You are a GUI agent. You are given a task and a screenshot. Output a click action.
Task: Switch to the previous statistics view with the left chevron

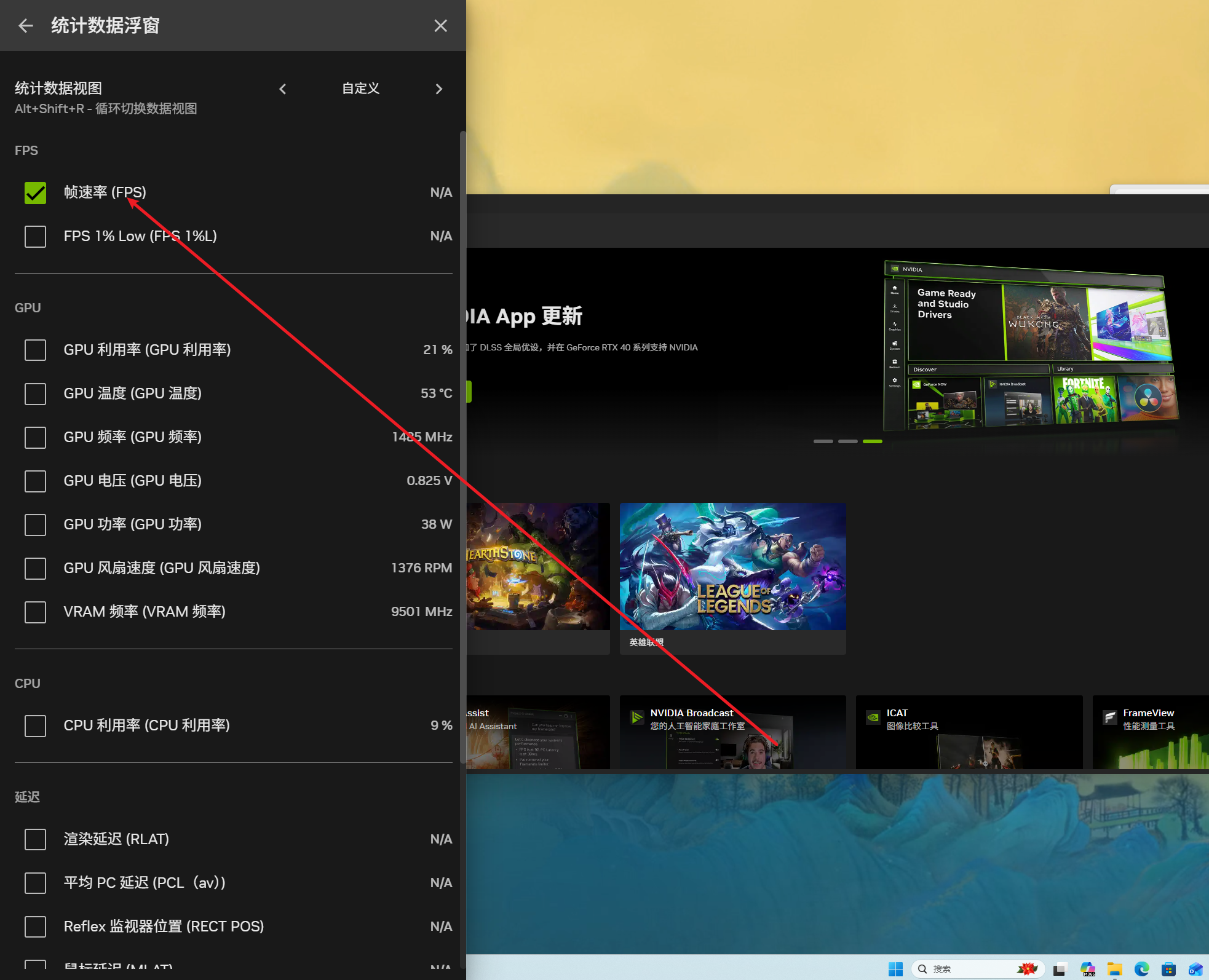coord(283,89)
